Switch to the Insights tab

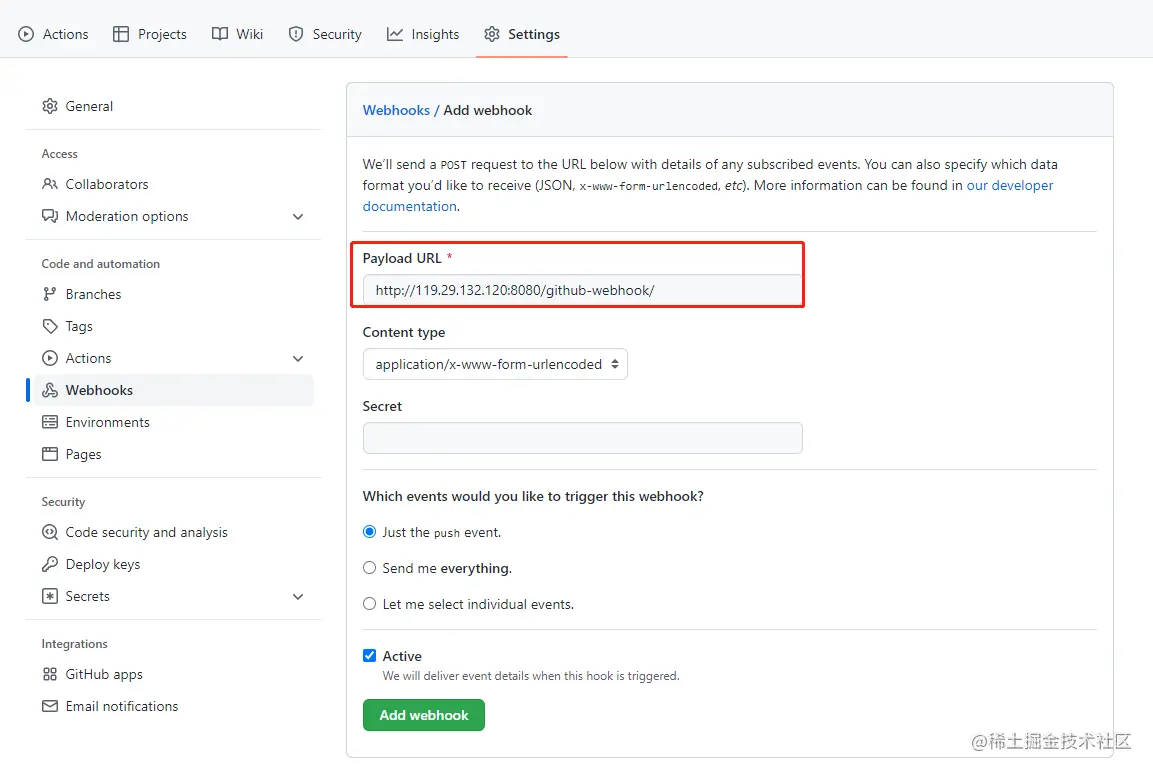[423, 34]
